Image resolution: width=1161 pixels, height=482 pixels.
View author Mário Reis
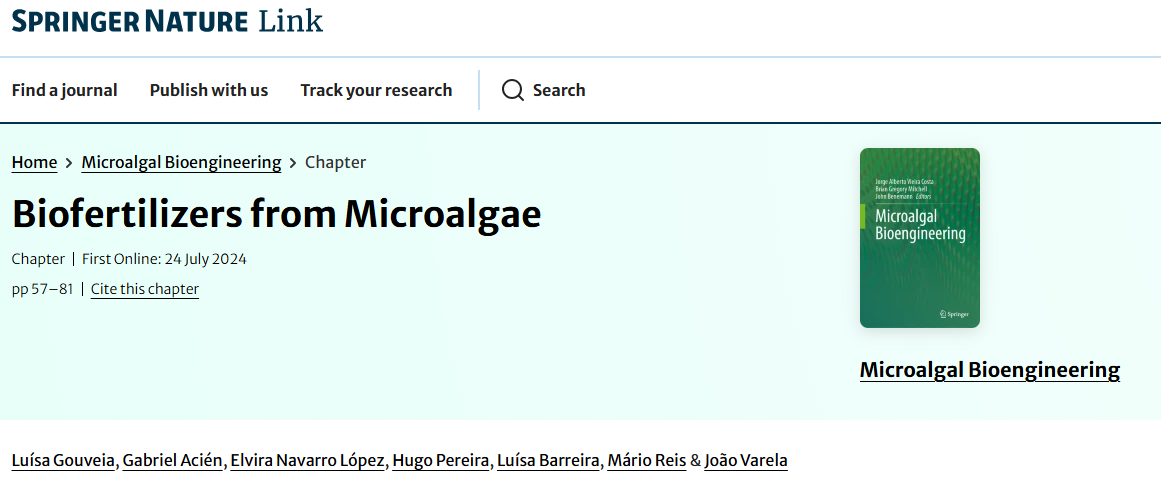(x=646, y=461)
